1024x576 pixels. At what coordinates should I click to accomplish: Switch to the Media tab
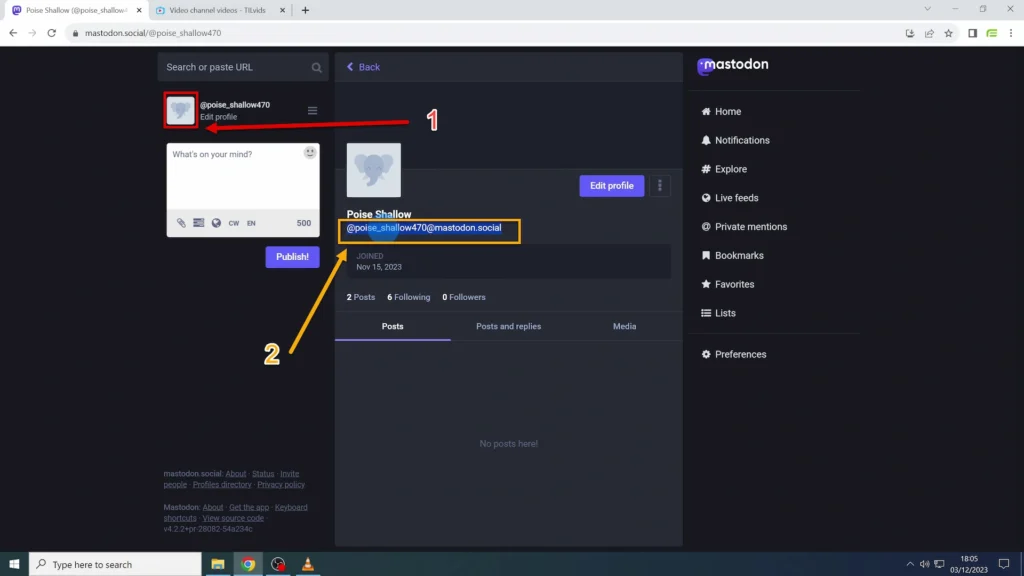point(624,327)
